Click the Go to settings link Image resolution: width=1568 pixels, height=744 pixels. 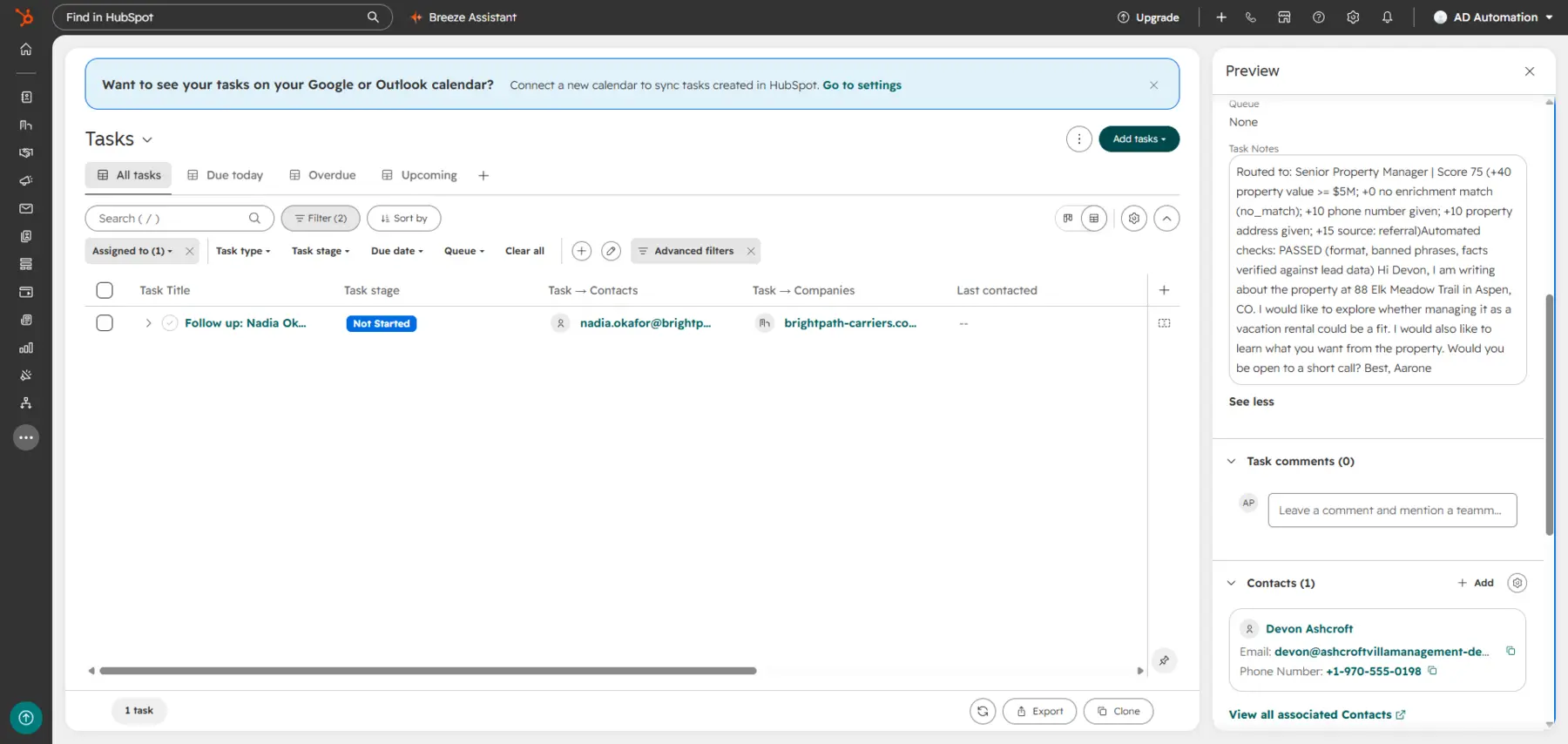[x=862, y=85]
